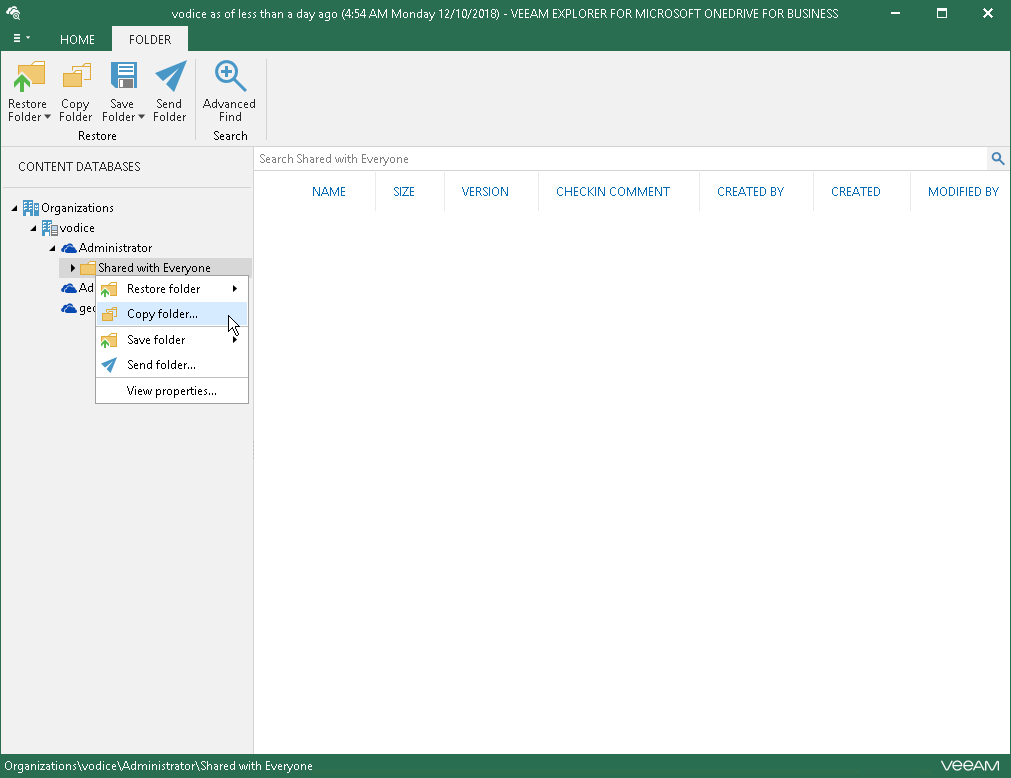This screenshot has height=778, width=1011.
Task: Click the Save Folder ribbon icon
Action: click(x=123, y=76)
